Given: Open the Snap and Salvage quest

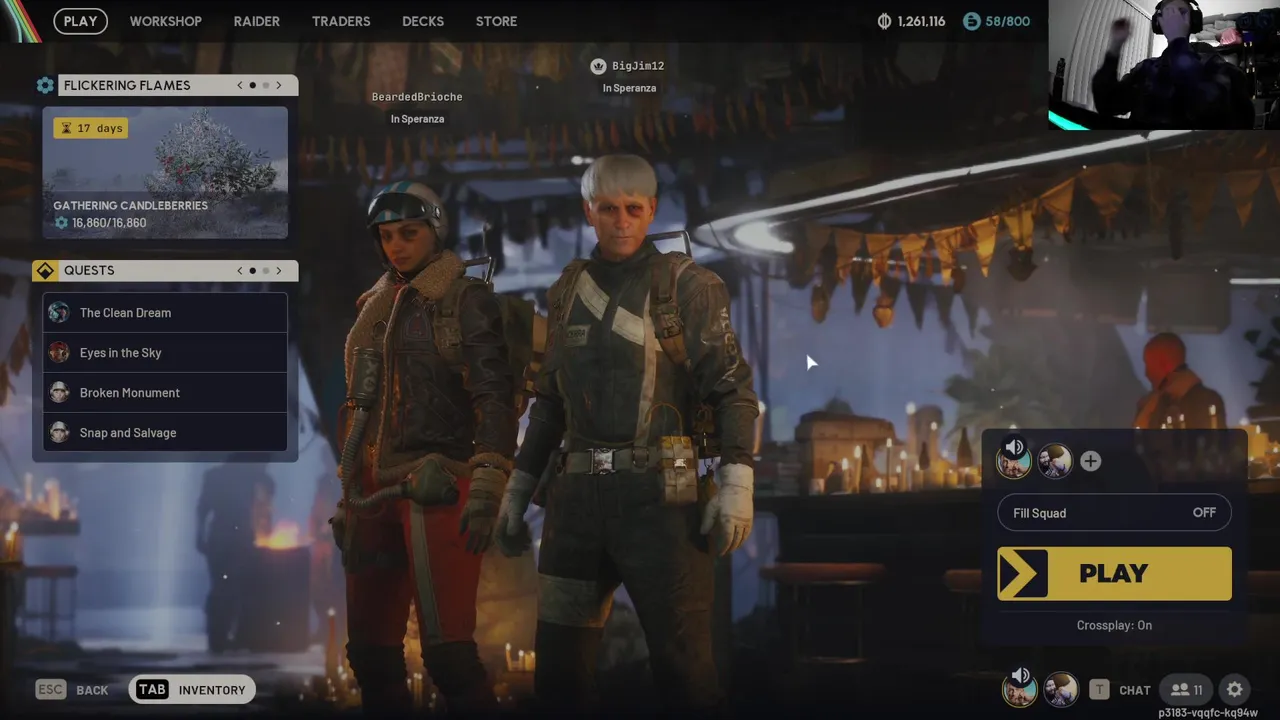Looking at the screenshot, I should point(165,432).
